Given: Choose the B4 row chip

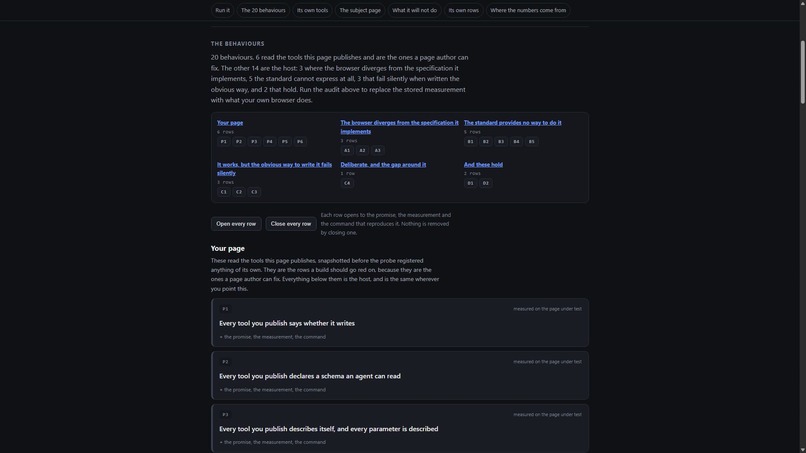Looking at the screenshot, I should point(517,141).
